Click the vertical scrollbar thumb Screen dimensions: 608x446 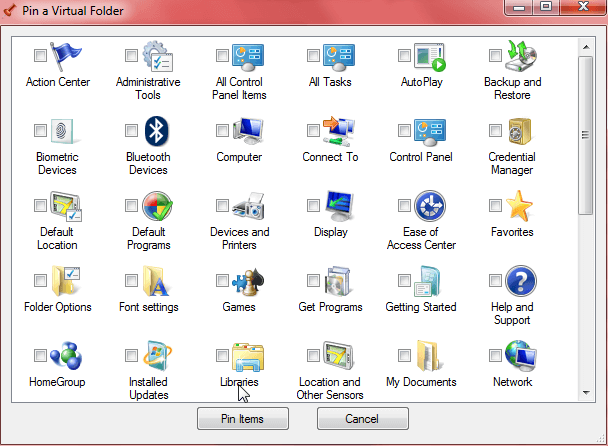(586, 135)
